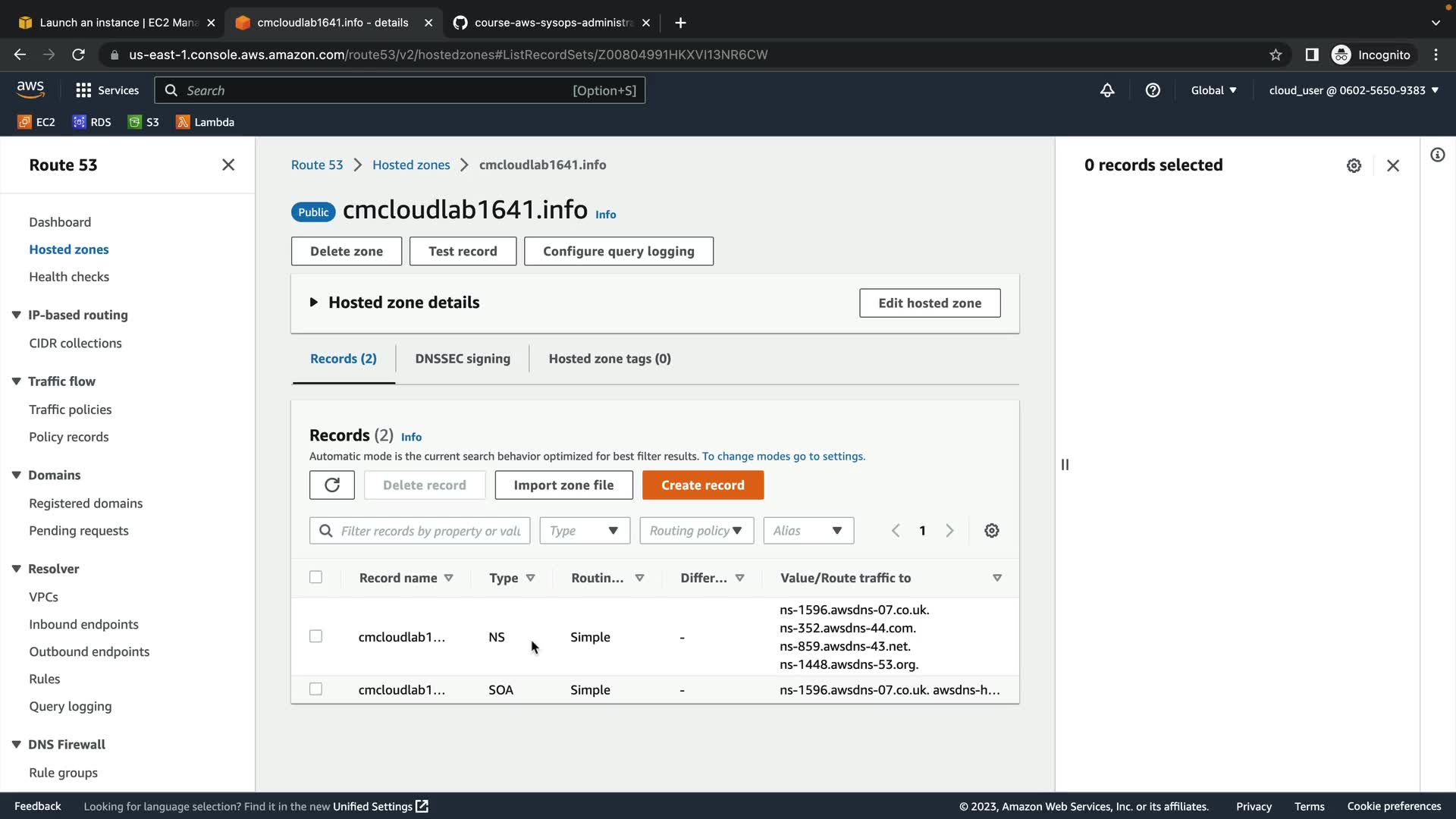
Task: Switch to Hosted zone tags tab
Action: point(609,359)
